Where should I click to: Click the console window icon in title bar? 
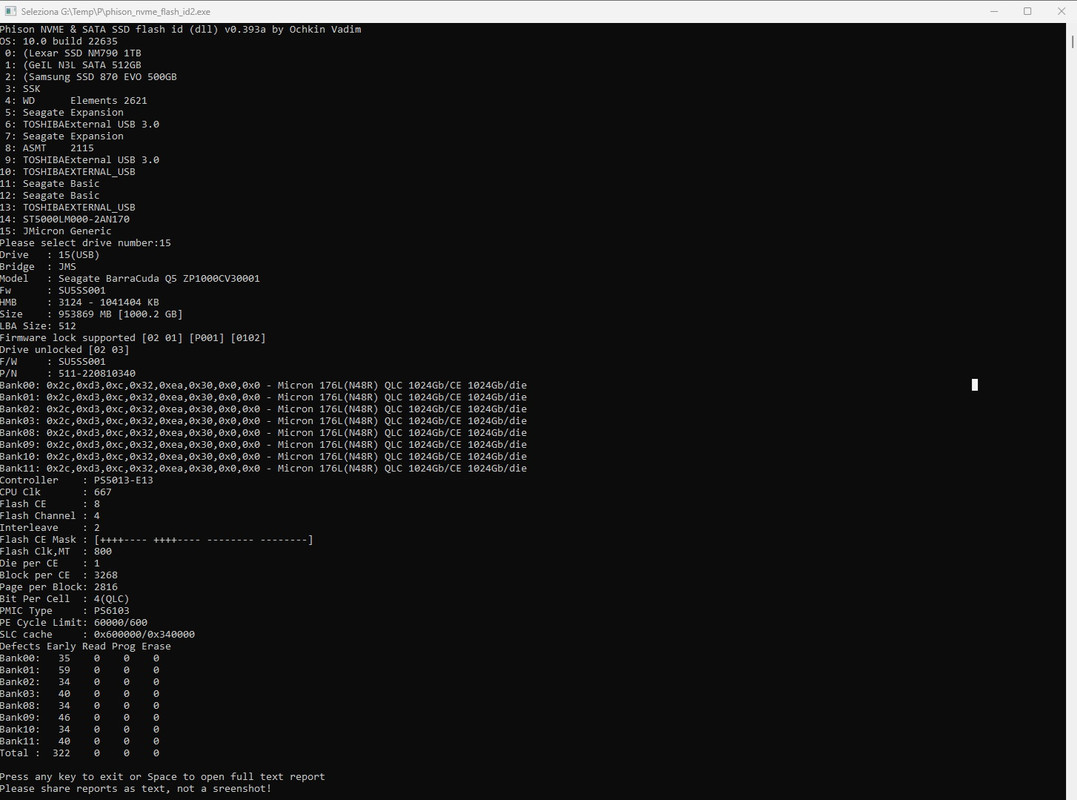coord(10,11)
